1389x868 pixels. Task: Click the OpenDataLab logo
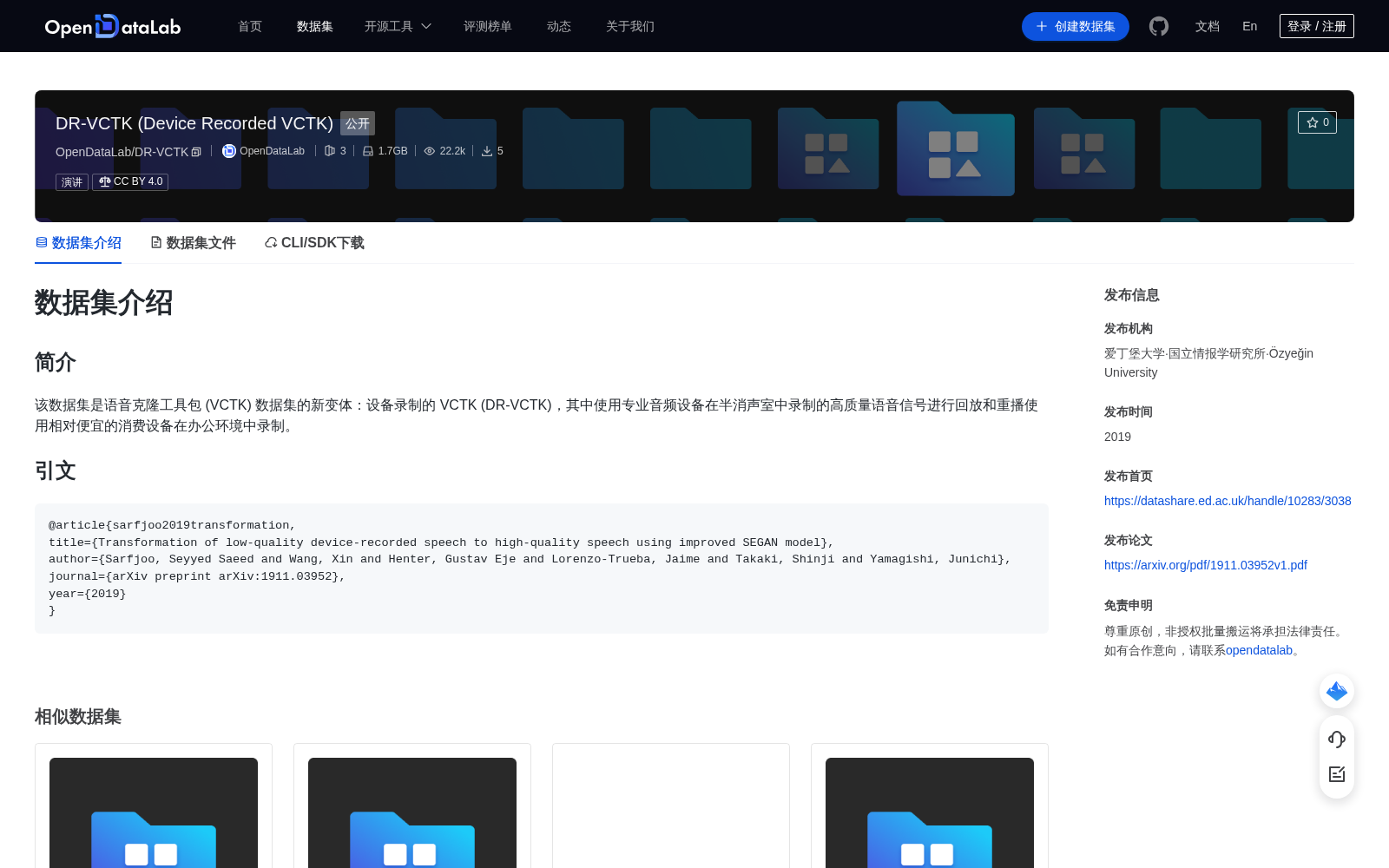[x=113, y=26]
